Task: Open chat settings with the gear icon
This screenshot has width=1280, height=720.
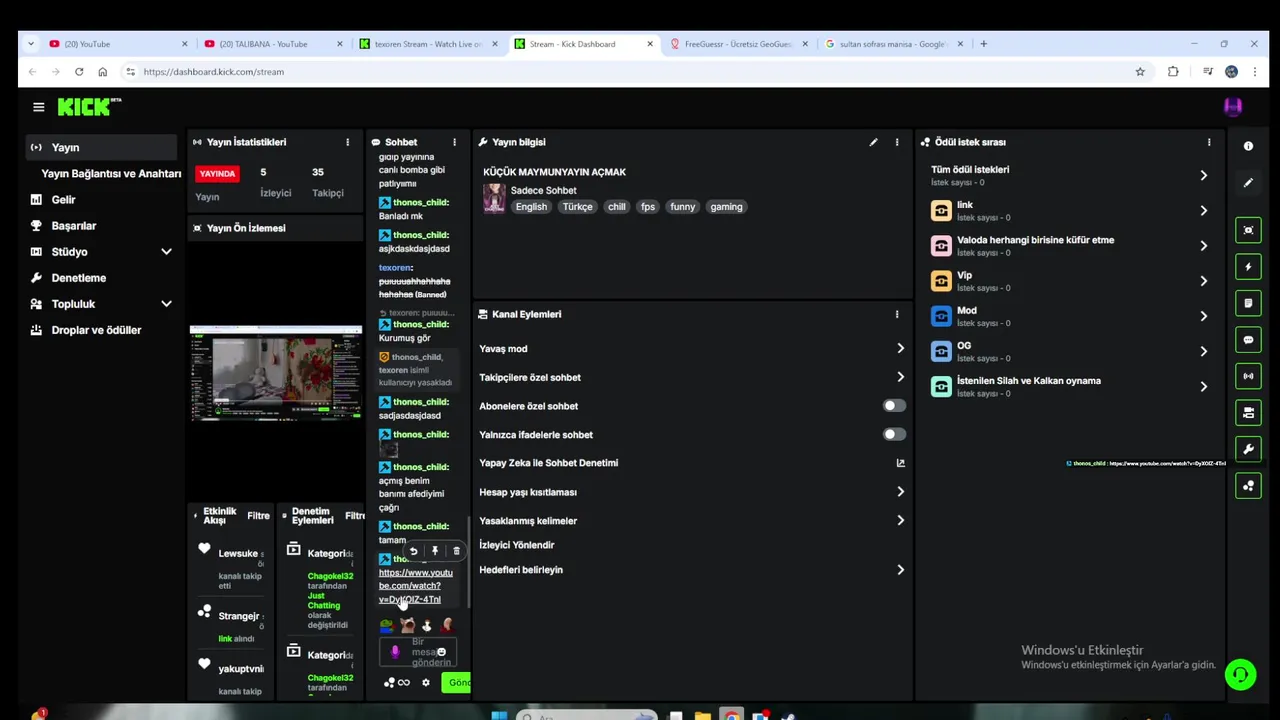Action: (426, 683)
